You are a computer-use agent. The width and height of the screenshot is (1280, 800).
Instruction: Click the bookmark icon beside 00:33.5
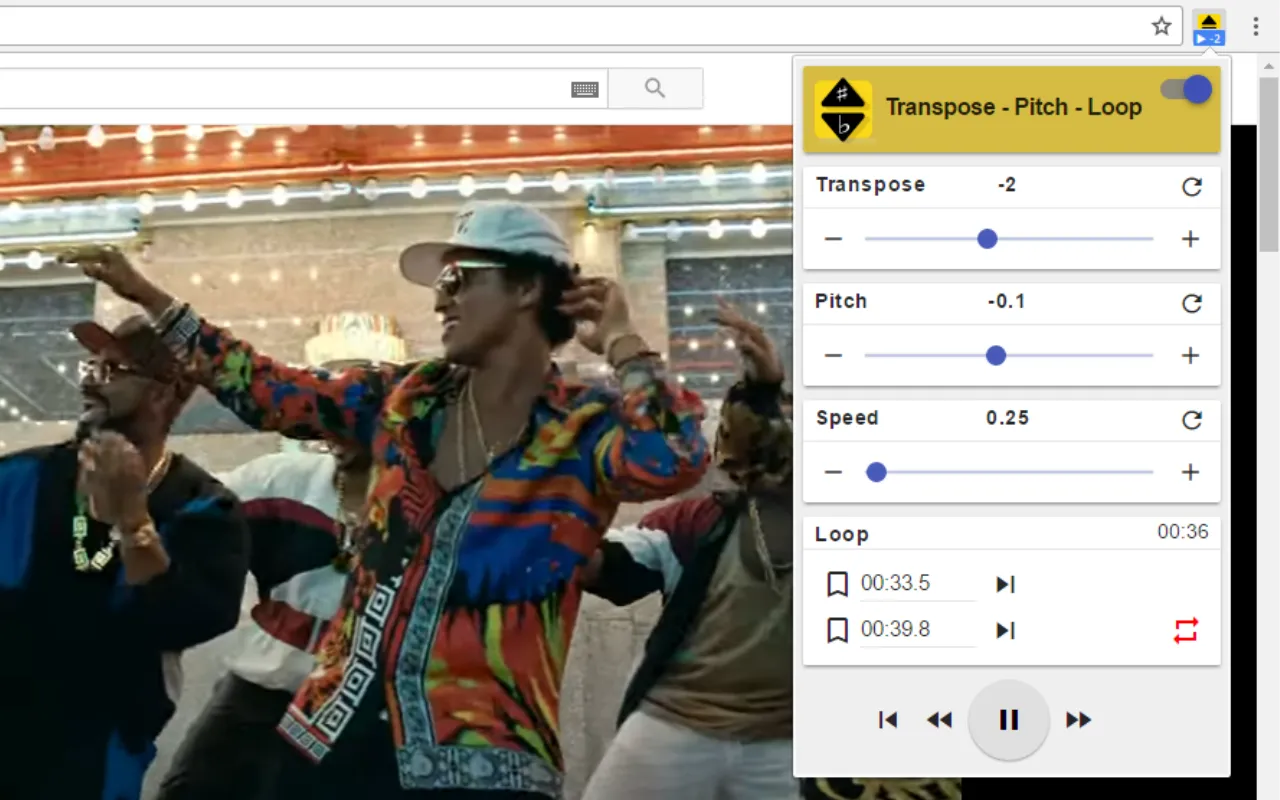837,583
